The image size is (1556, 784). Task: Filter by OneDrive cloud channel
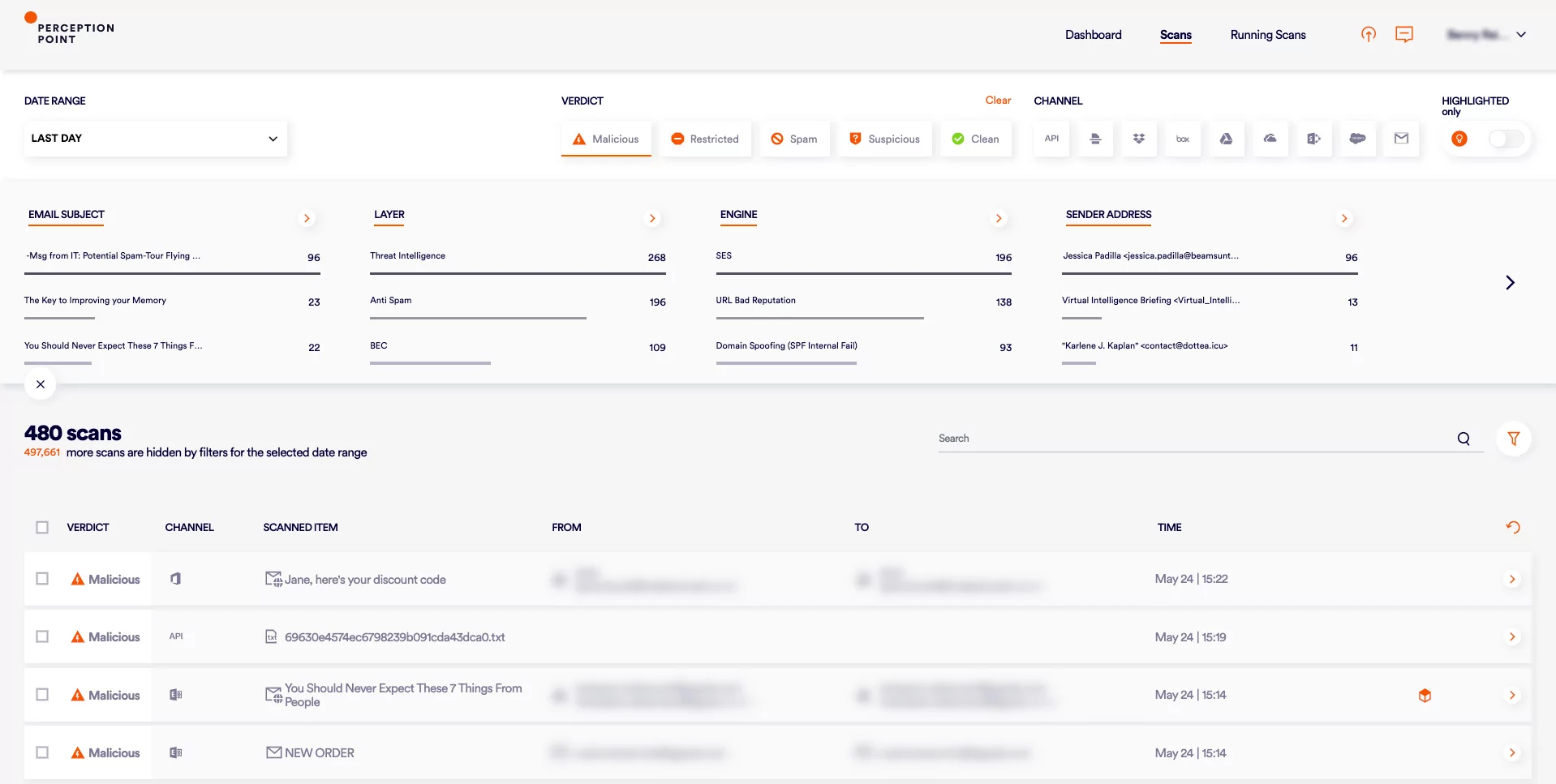click(x=1270, y=139)
